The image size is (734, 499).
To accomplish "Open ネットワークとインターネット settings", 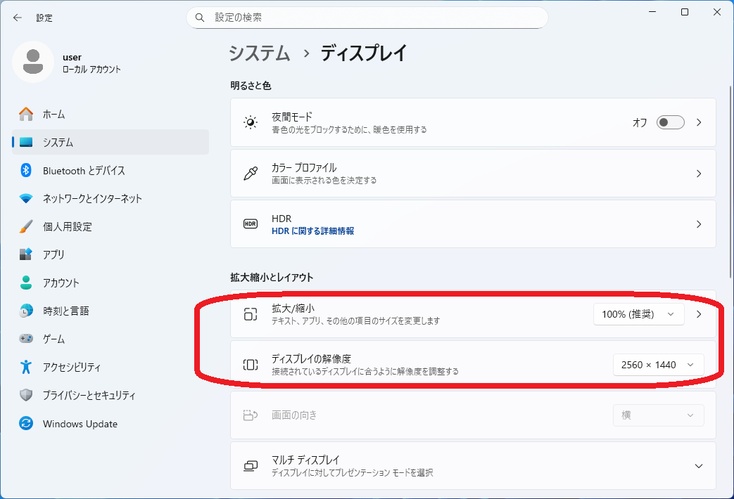I will [92, 198].
